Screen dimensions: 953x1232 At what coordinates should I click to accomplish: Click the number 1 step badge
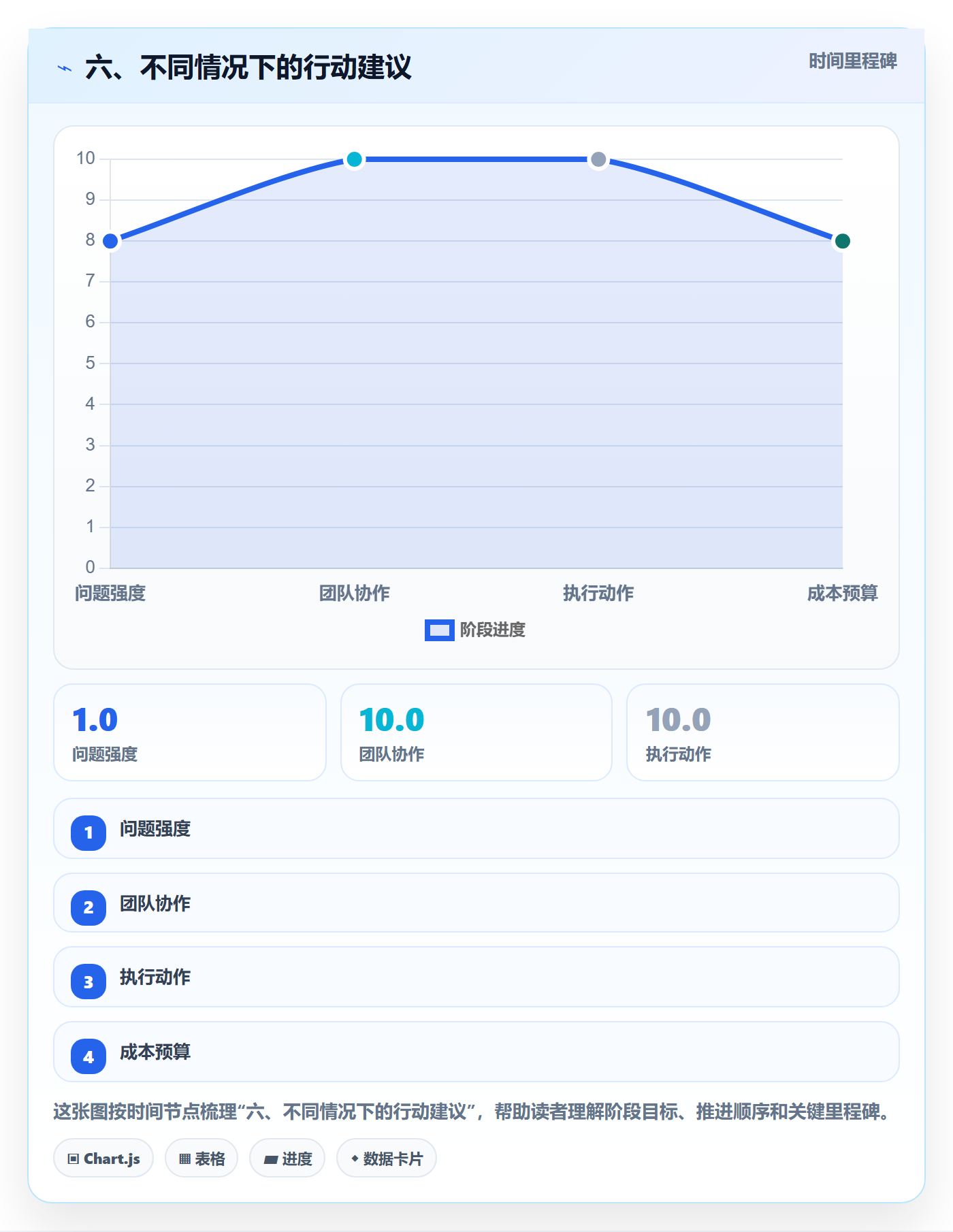tap(88, 832)
